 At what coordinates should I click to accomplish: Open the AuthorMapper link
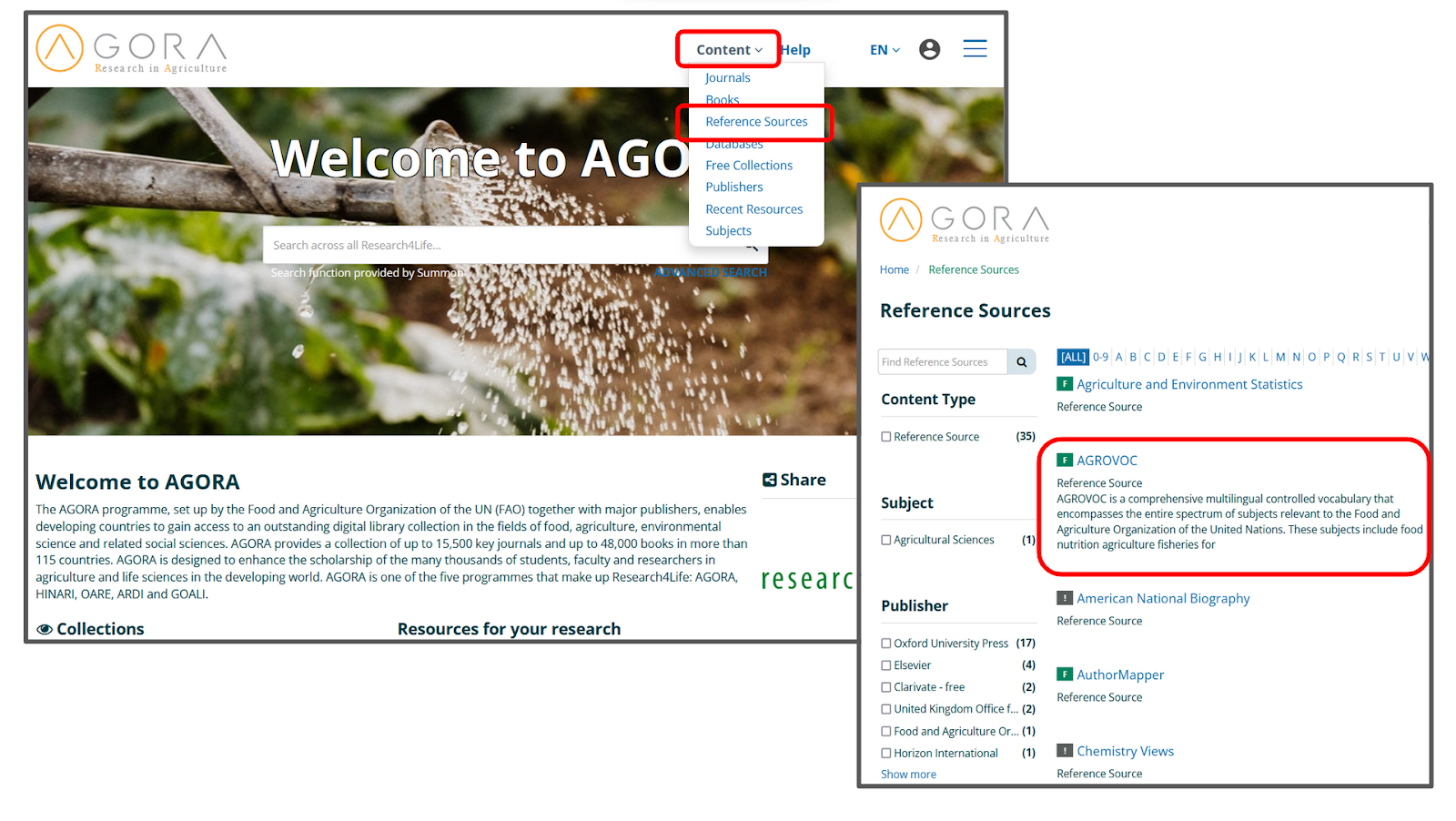(1120, 675)
